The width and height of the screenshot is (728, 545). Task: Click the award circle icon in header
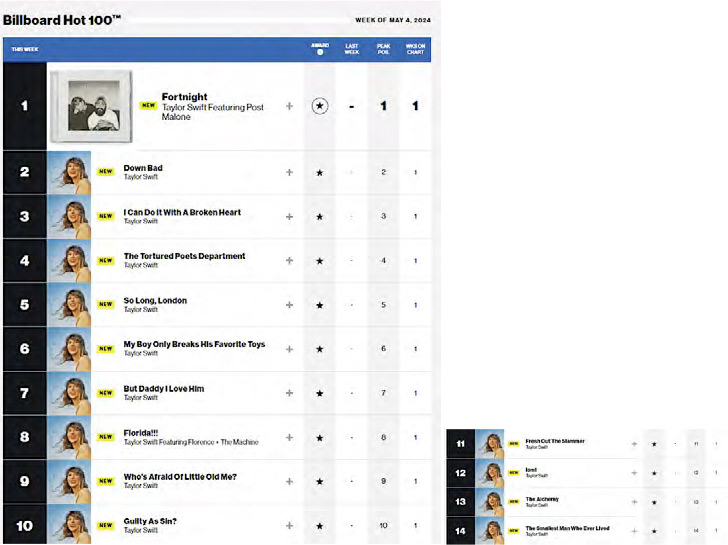pyautogui.click(x=320, y=52)
